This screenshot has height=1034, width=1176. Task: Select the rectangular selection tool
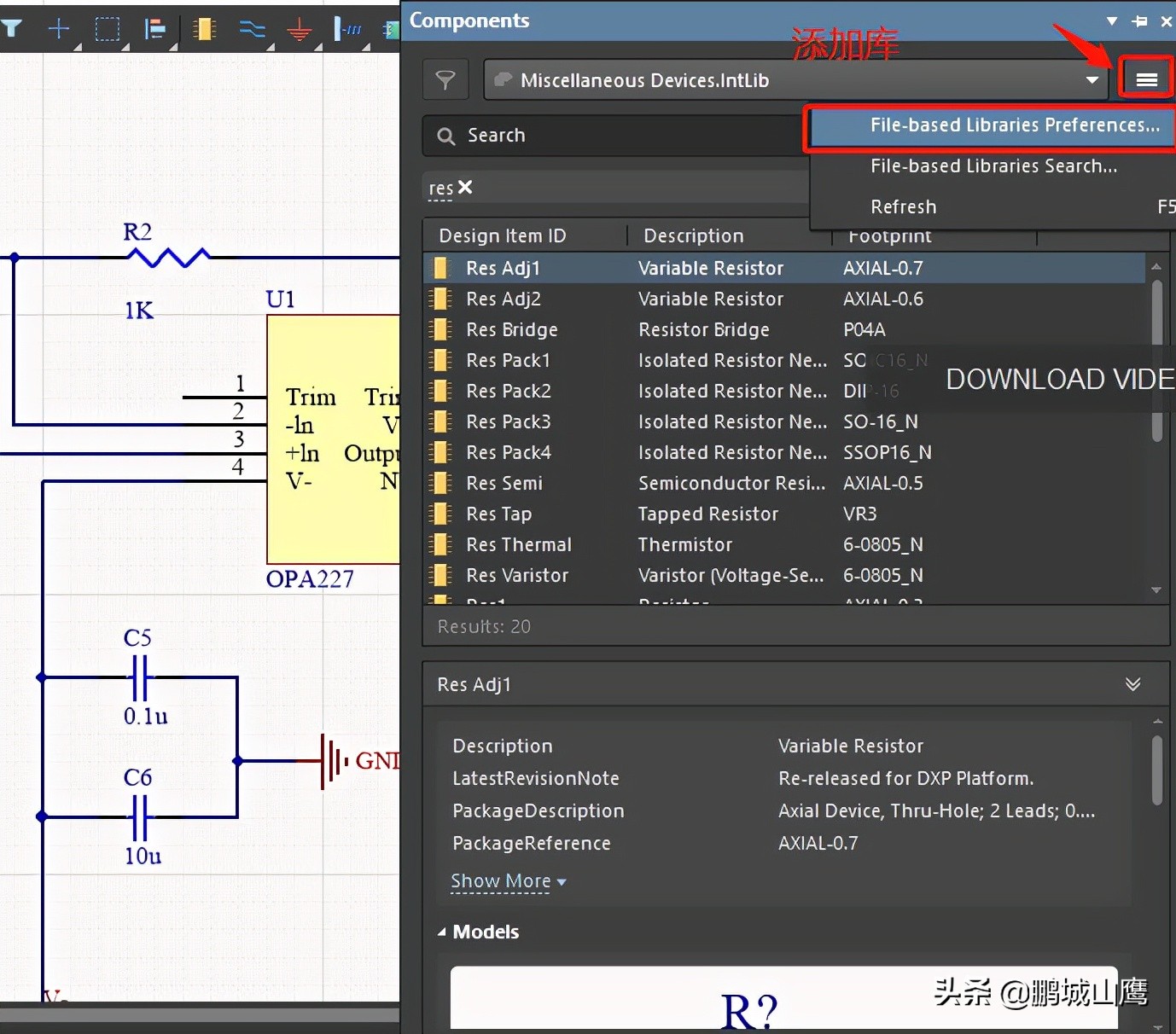[107, 29]
